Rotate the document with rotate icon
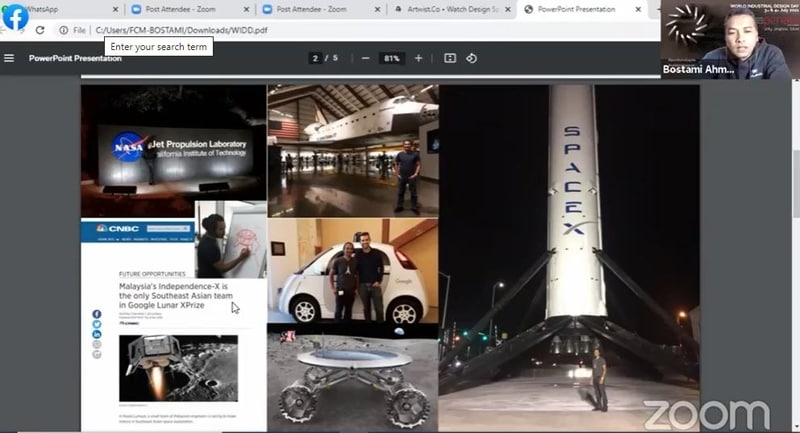 pos(471,58)
